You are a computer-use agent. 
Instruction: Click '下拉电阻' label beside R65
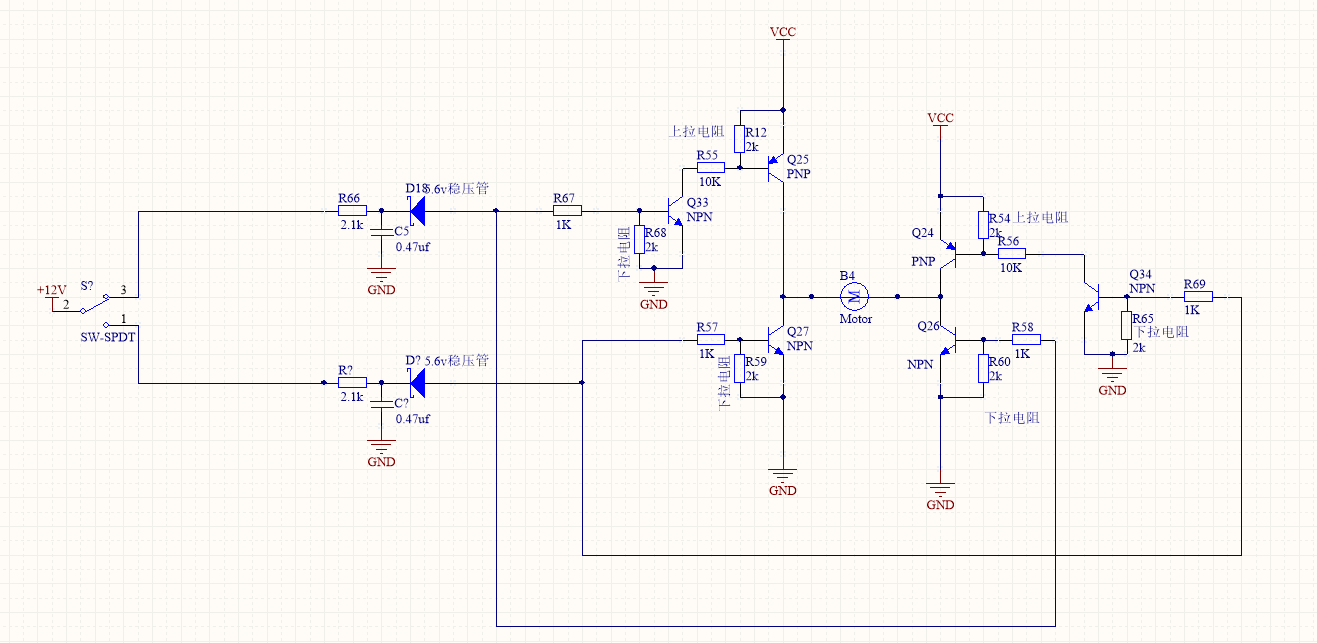pyautogui.click(x=1162, y=331)
